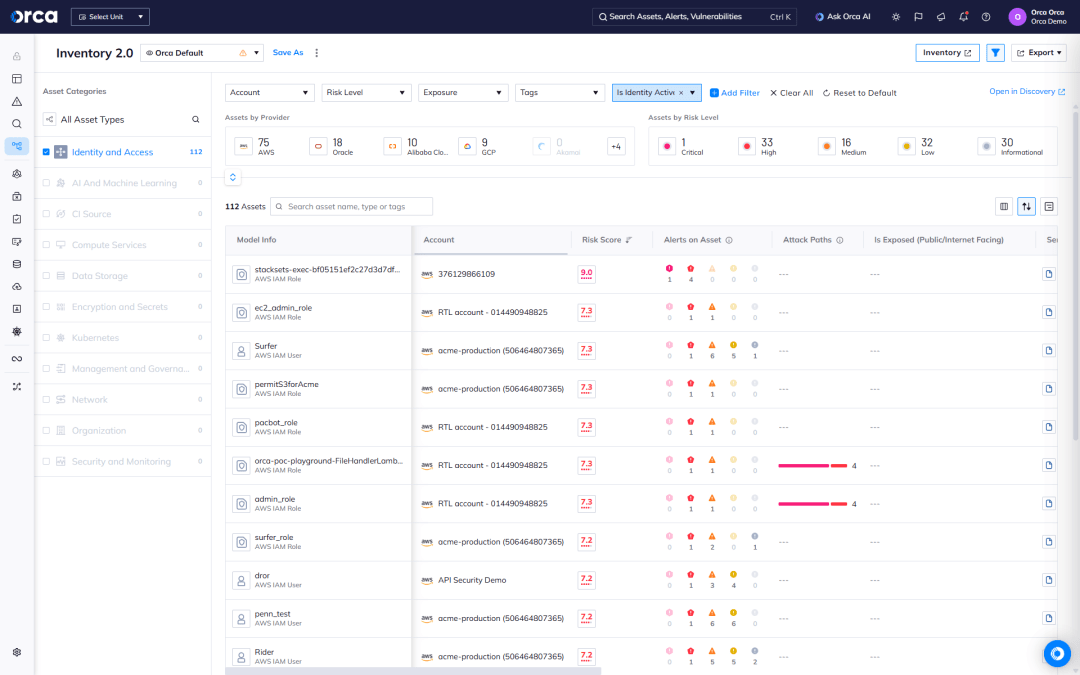Open the Tags filter dropdown
This screenshot has height=675, width=1080.
[x=560, y=92]
